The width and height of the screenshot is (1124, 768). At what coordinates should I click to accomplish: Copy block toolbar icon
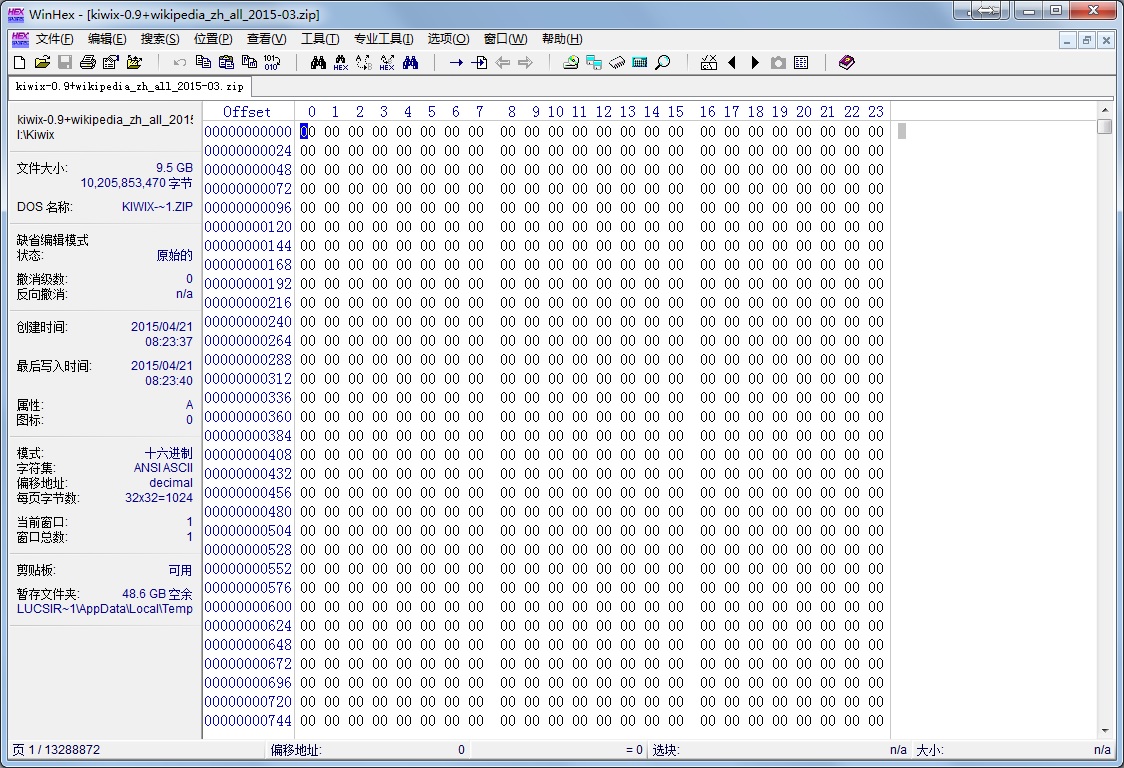pyautogui.click(x=203, y=63)
